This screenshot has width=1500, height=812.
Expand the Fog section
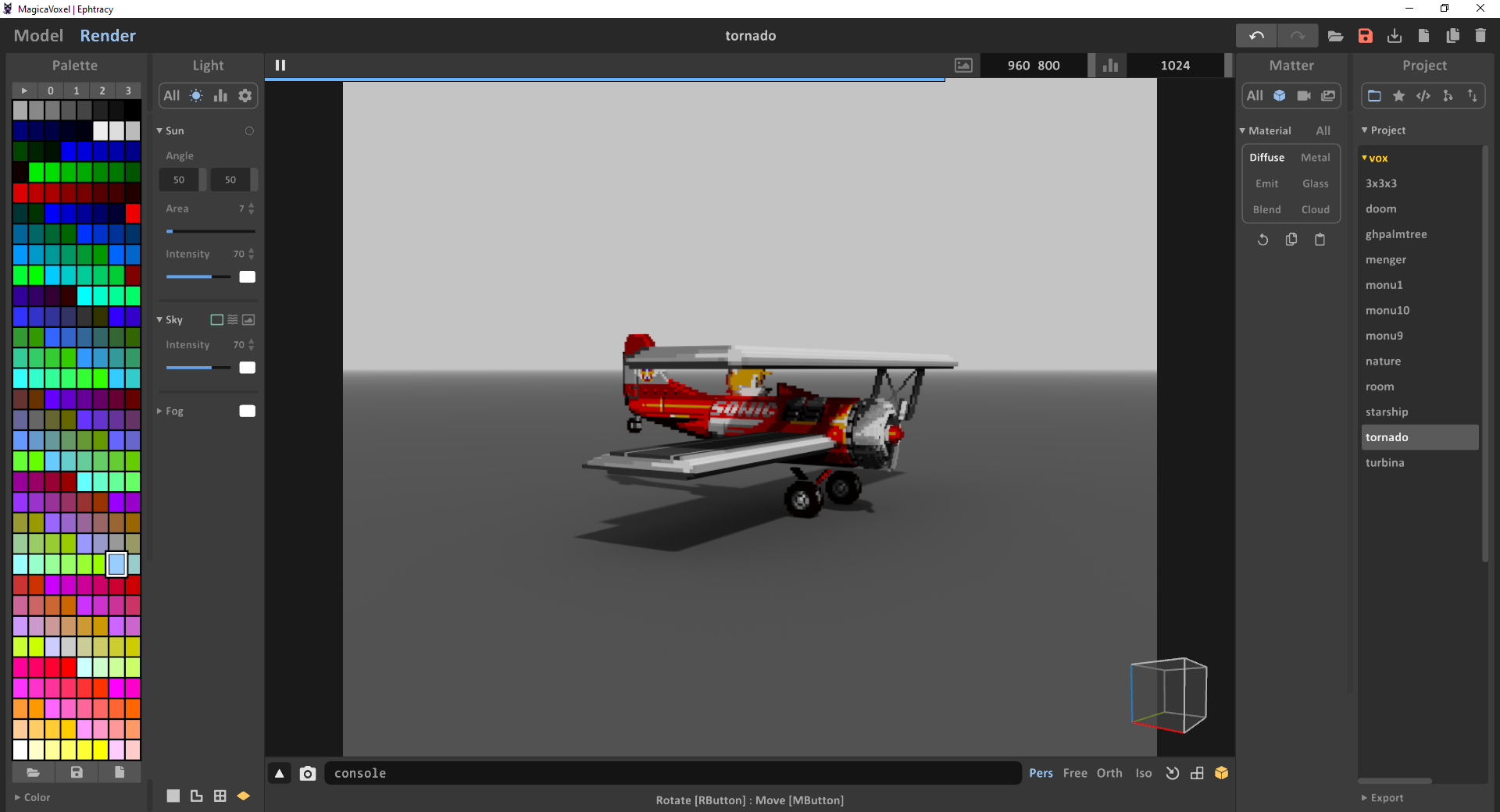coord(160,411)
